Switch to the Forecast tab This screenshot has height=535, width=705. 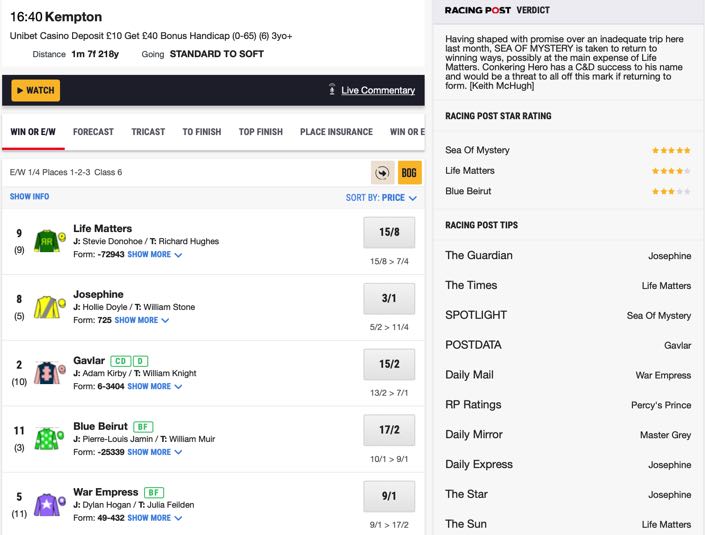coord(93,132)
